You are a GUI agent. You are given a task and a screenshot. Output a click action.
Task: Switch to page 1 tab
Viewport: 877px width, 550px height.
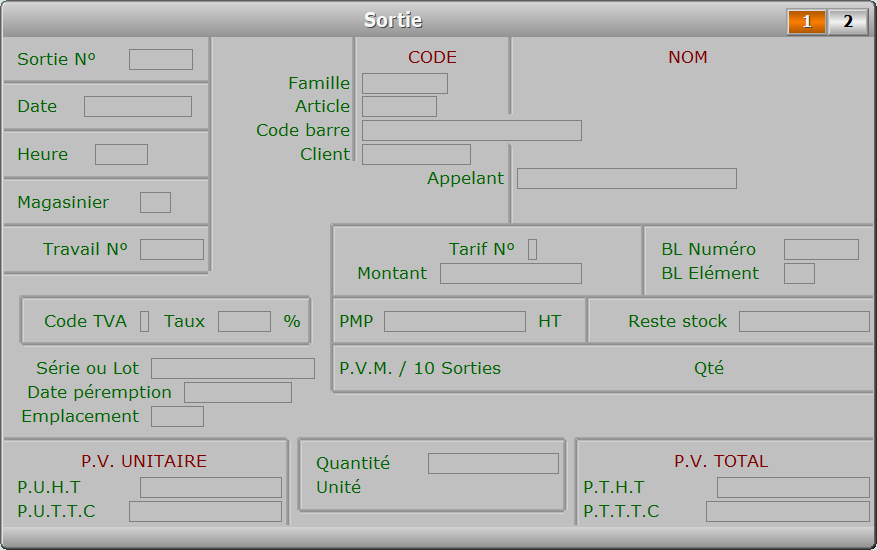pyautogui.click(x=806, y=21)
